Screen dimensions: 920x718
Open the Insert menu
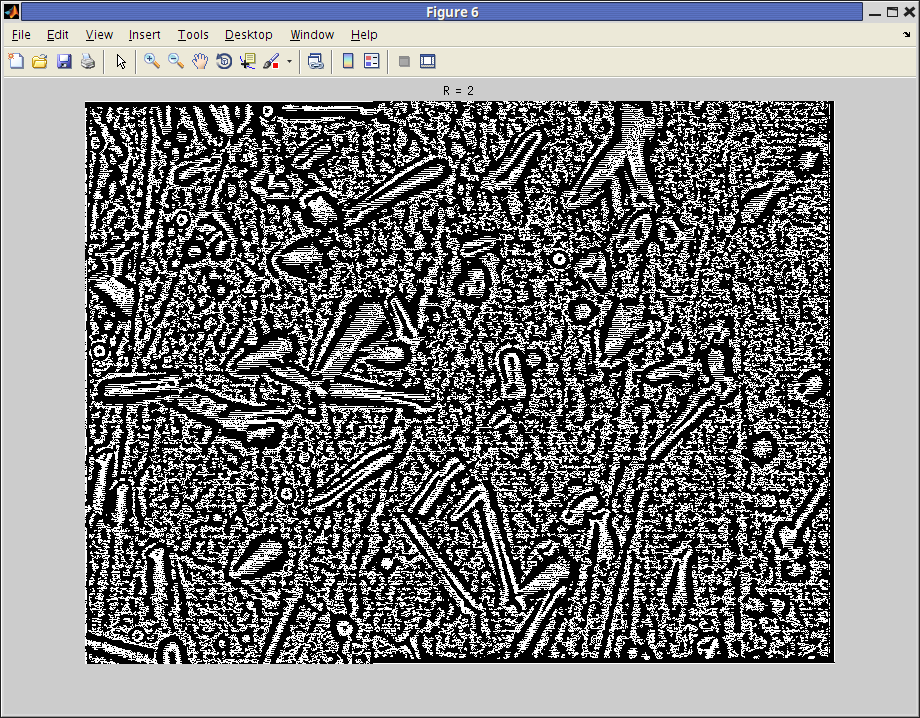[x=144, y=35]
